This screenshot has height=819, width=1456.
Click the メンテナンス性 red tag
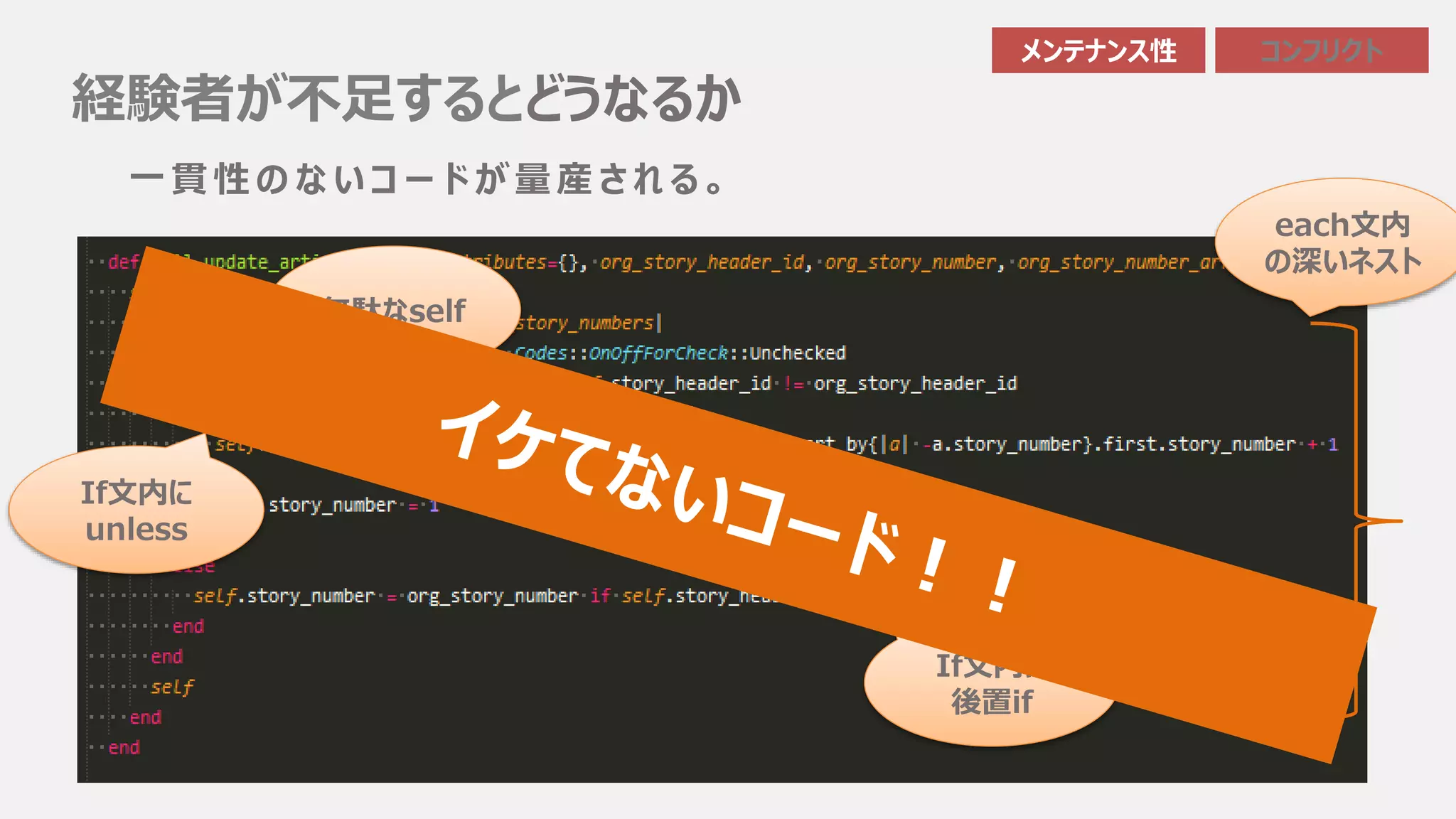point(1098,50)
